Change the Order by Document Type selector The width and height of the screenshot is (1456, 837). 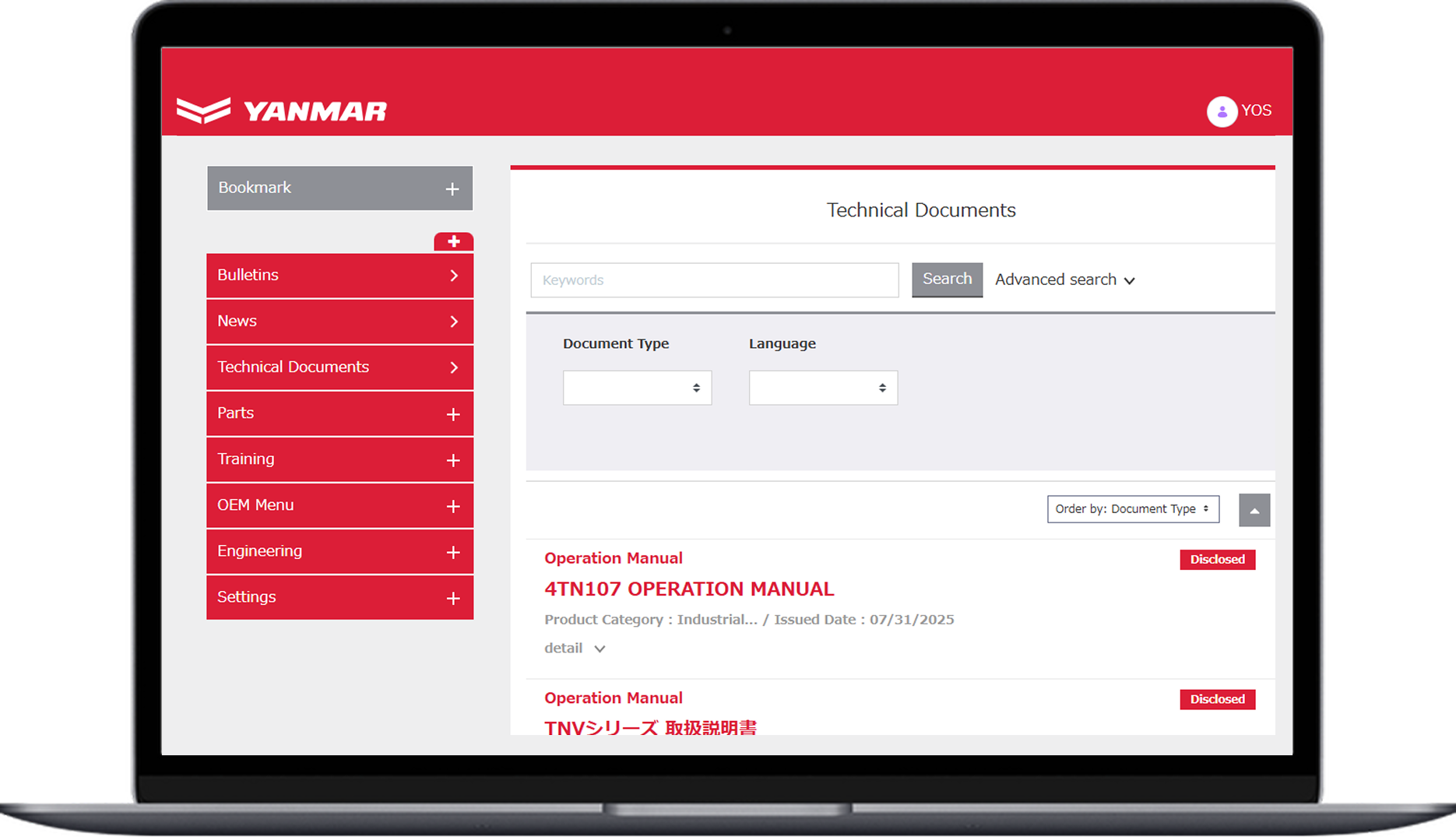[1133, 508]
